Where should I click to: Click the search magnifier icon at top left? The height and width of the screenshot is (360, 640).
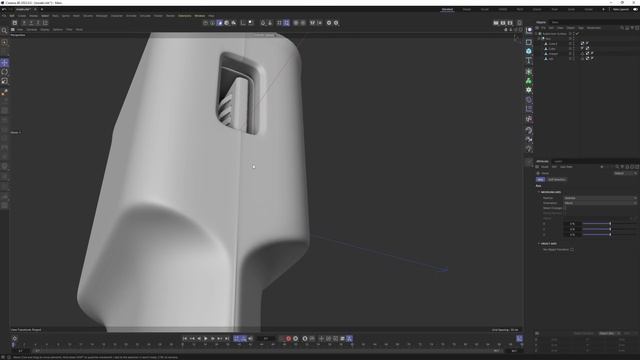coord(4,31)
